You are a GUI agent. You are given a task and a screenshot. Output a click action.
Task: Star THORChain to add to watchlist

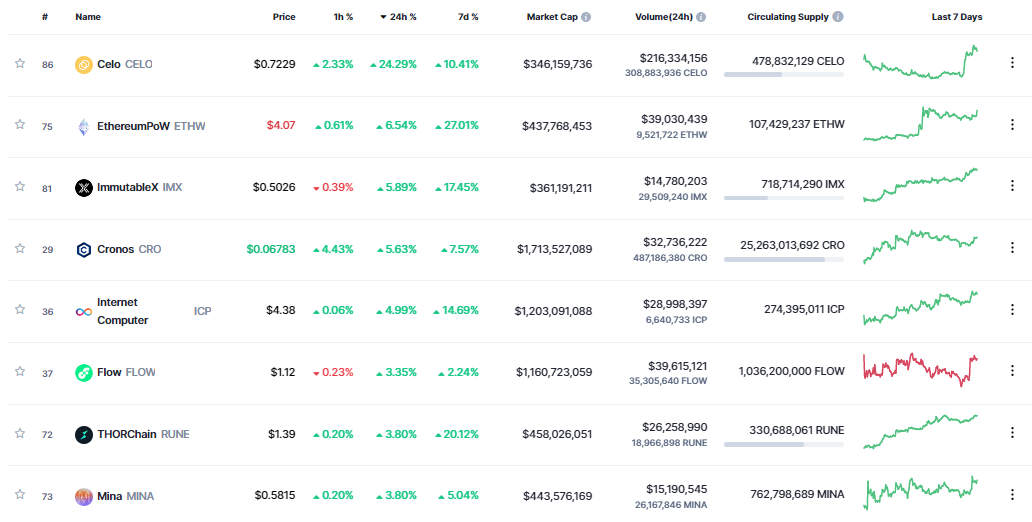20,433
